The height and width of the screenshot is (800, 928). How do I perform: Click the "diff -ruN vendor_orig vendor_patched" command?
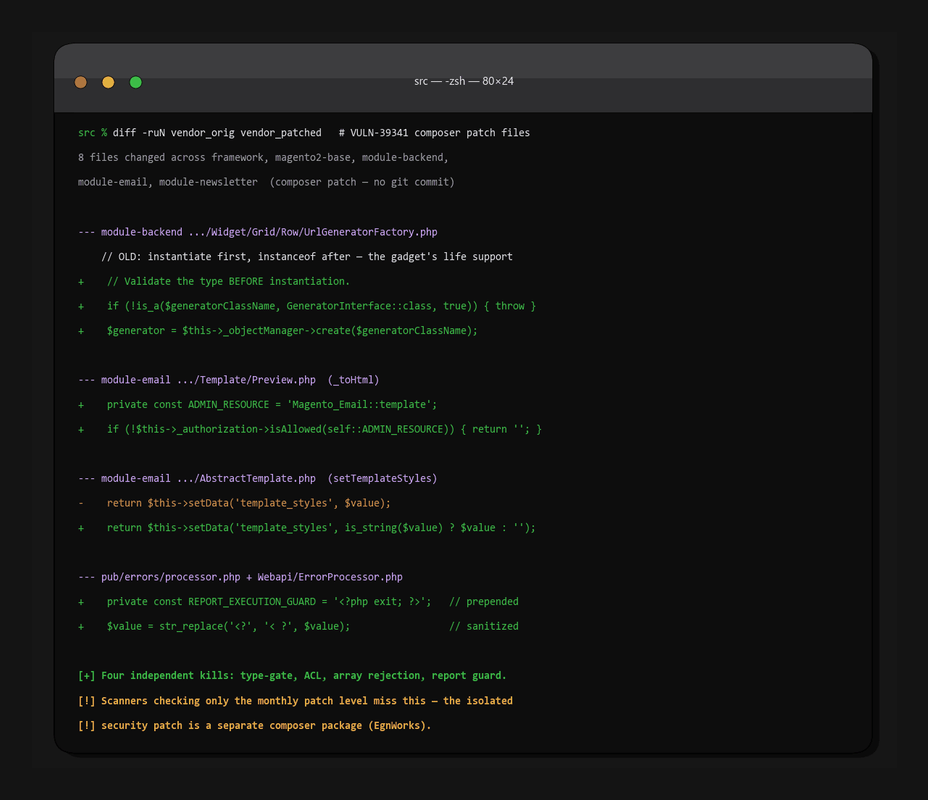(x=217, y=133)
